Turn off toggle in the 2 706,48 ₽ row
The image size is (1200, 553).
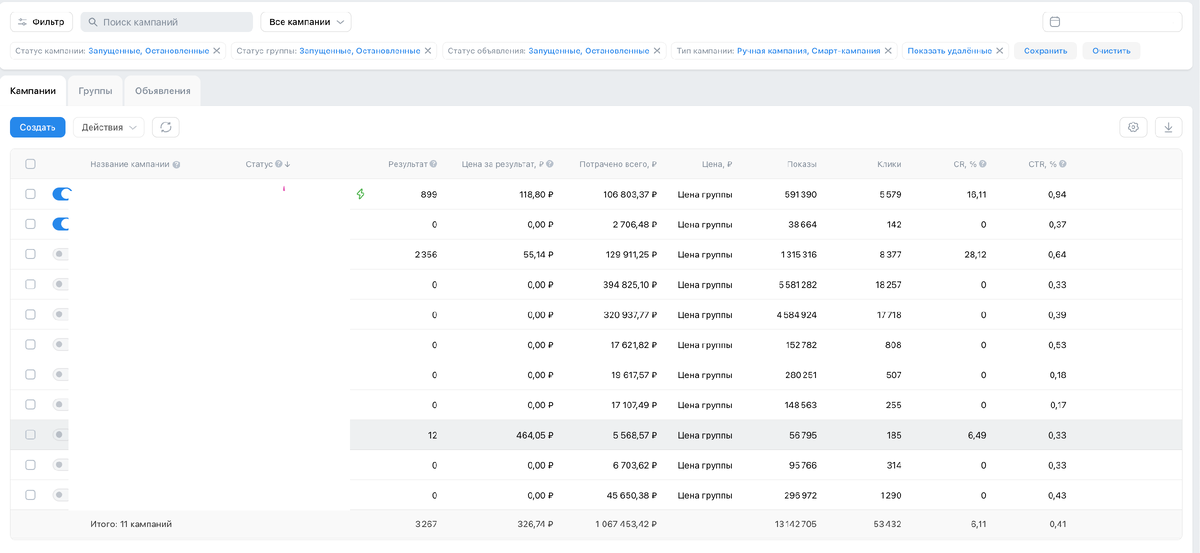[x=61, y=224]
